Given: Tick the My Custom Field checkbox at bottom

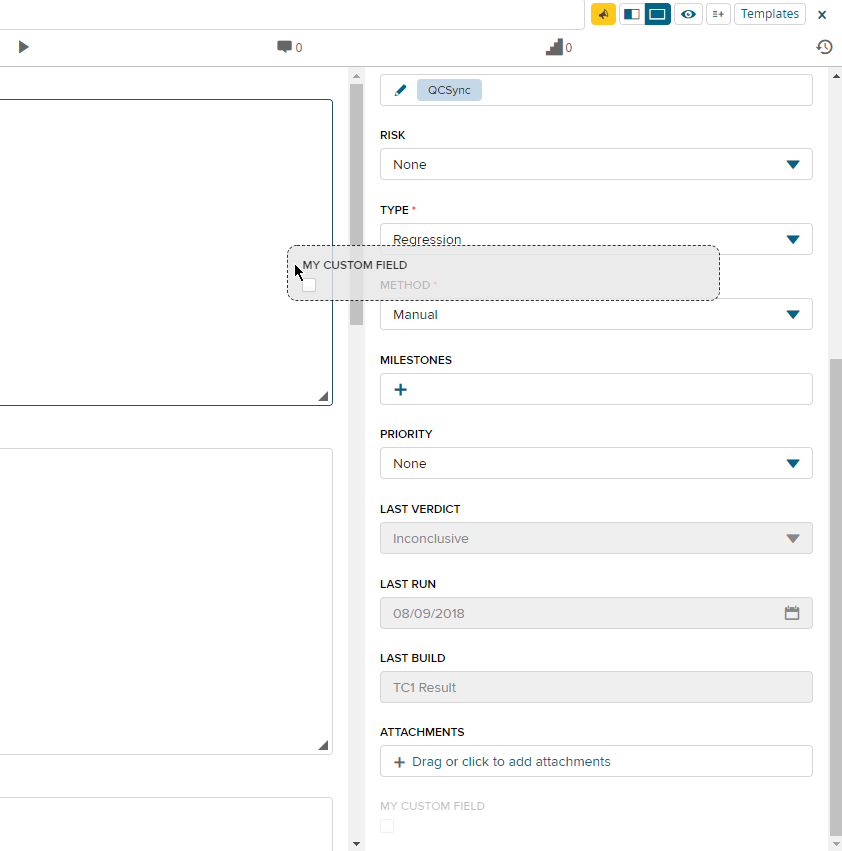Looking at the screenshot, I should pyautogui.click(x=387, y=826).
